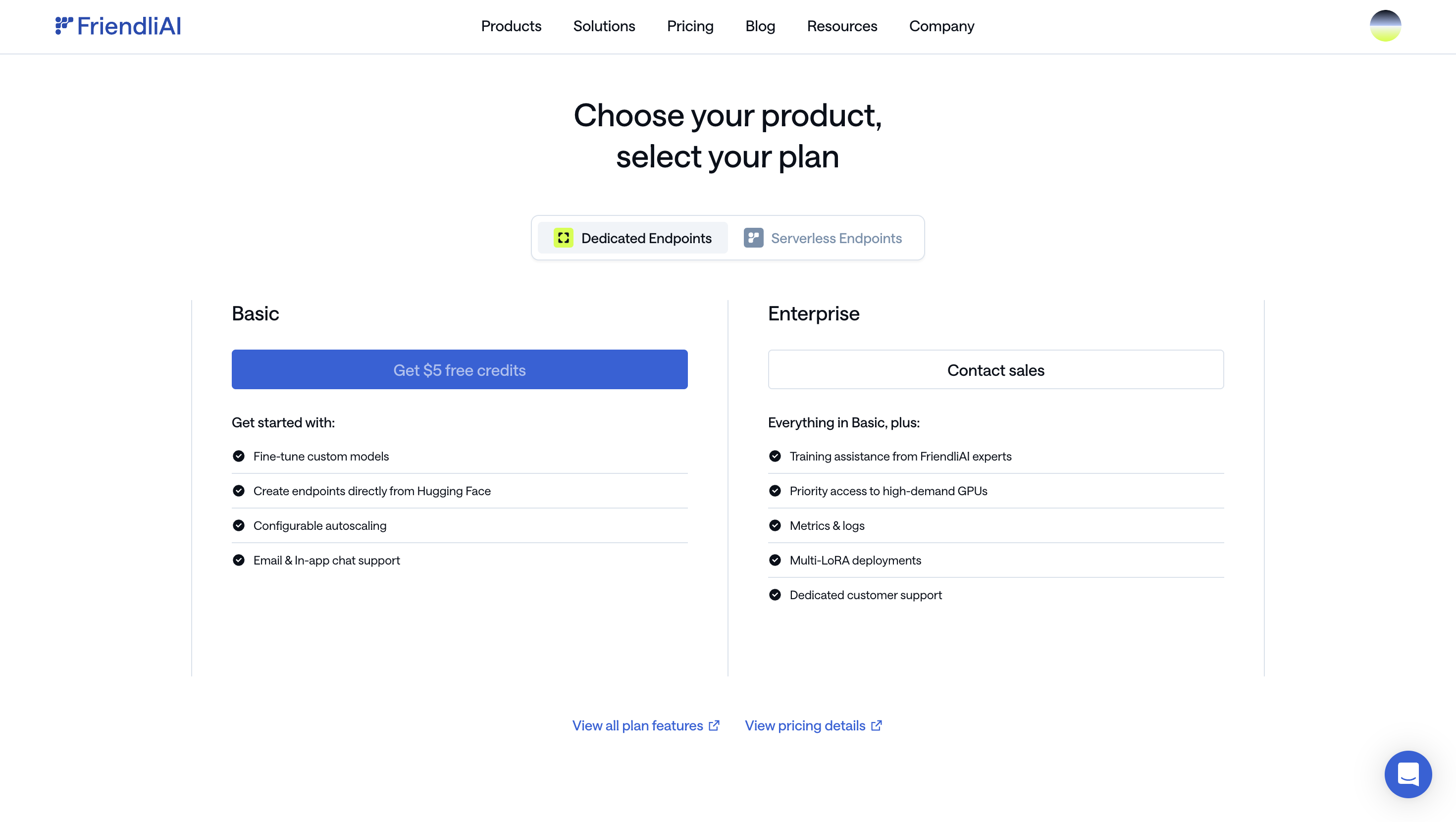Open the Resources menu
The image size is (1456, 822).
841,26
